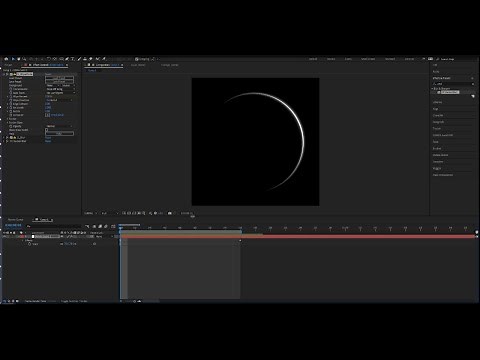Select the Puppet Pin tool
This screenshot has height=360, width=480.
pyautogui.click(x=104, y=59)
